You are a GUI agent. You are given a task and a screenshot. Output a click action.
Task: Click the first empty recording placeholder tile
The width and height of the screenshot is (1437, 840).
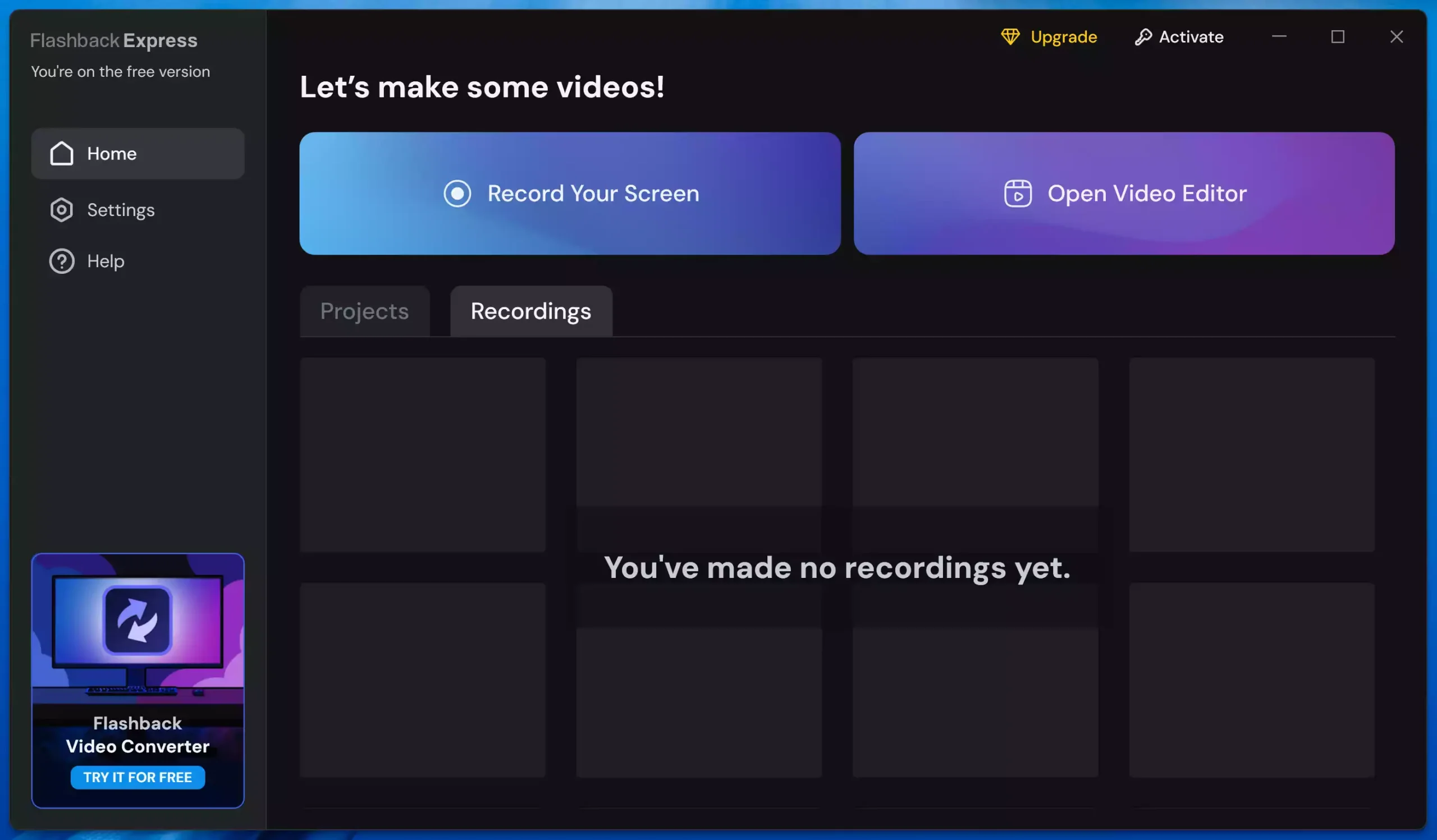[x=423, y=454]
